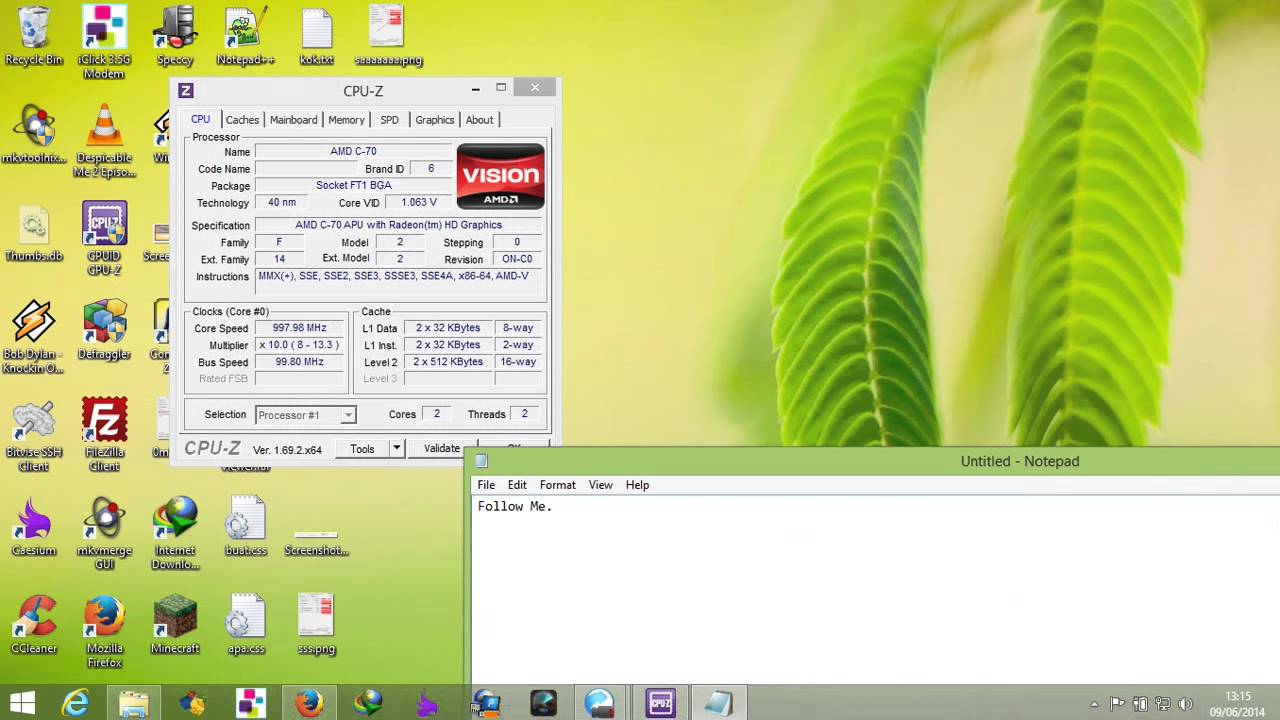Open the Graphics tab in CPU-Z

click(434, 120)
